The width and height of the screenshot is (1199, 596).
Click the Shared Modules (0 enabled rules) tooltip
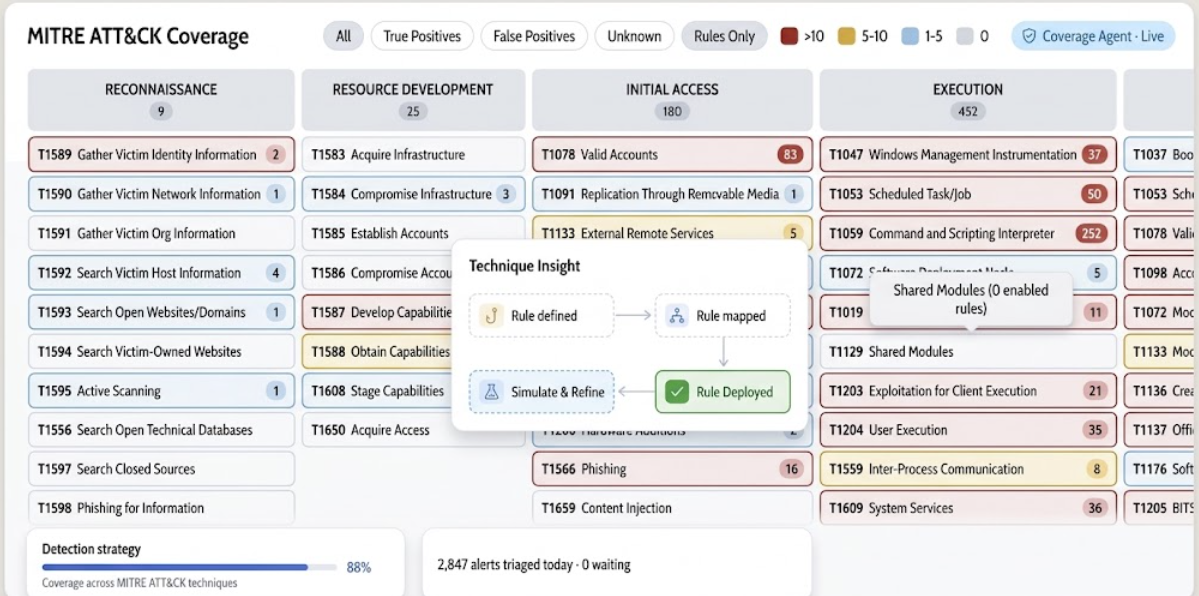click(971, 300)
